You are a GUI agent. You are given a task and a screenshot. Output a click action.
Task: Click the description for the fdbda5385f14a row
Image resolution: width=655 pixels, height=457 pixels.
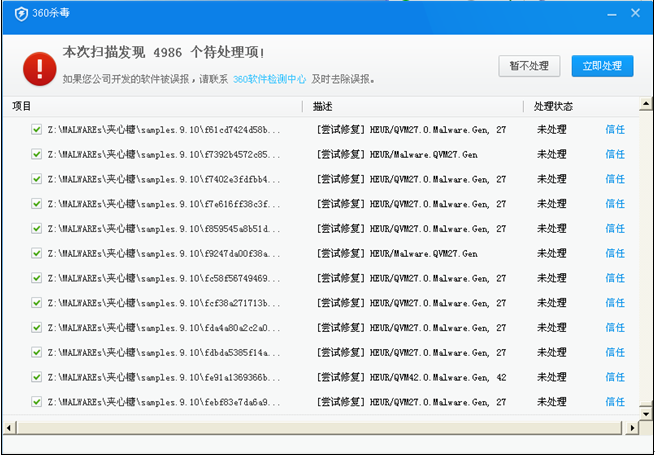pyautogui.click(x=411, y=353)
